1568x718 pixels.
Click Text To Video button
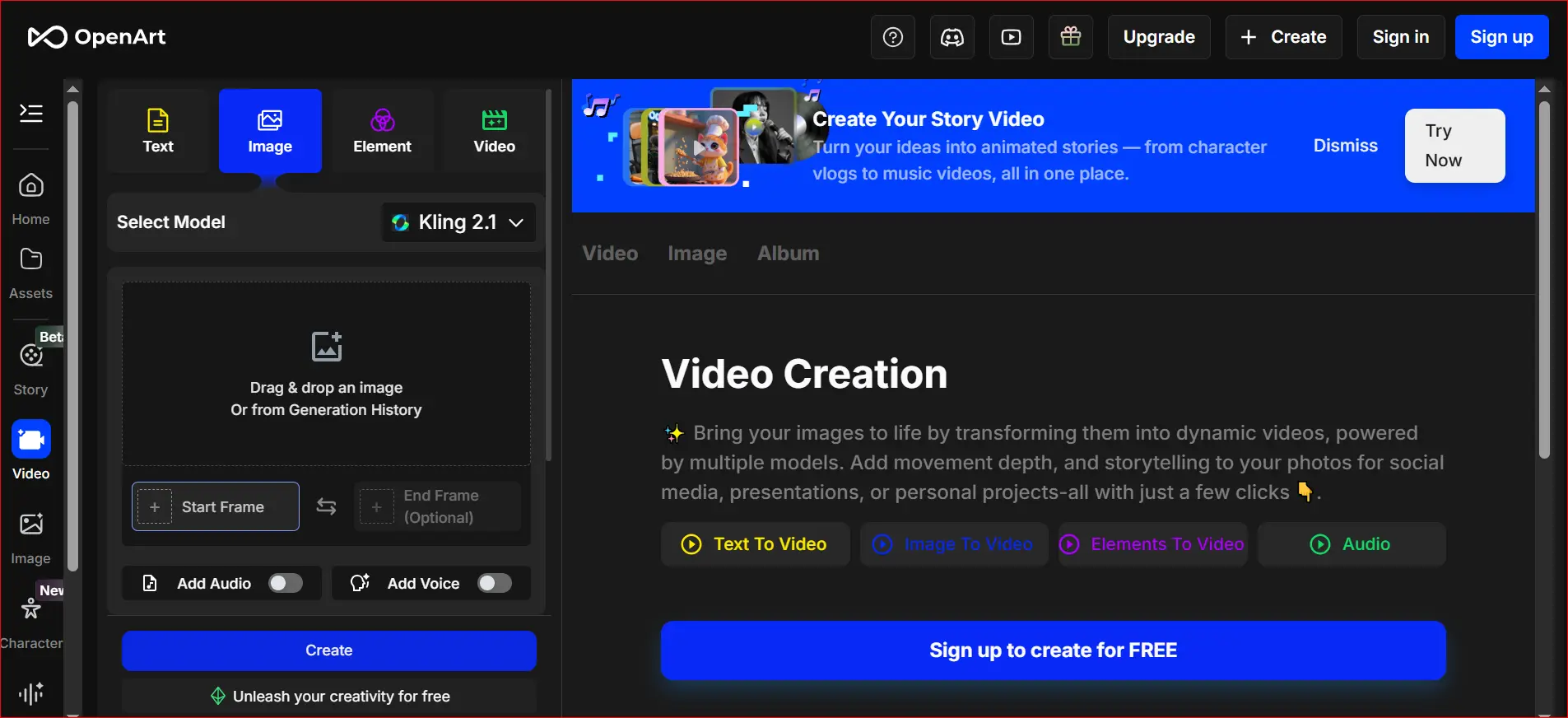click(x=755, y=544)
